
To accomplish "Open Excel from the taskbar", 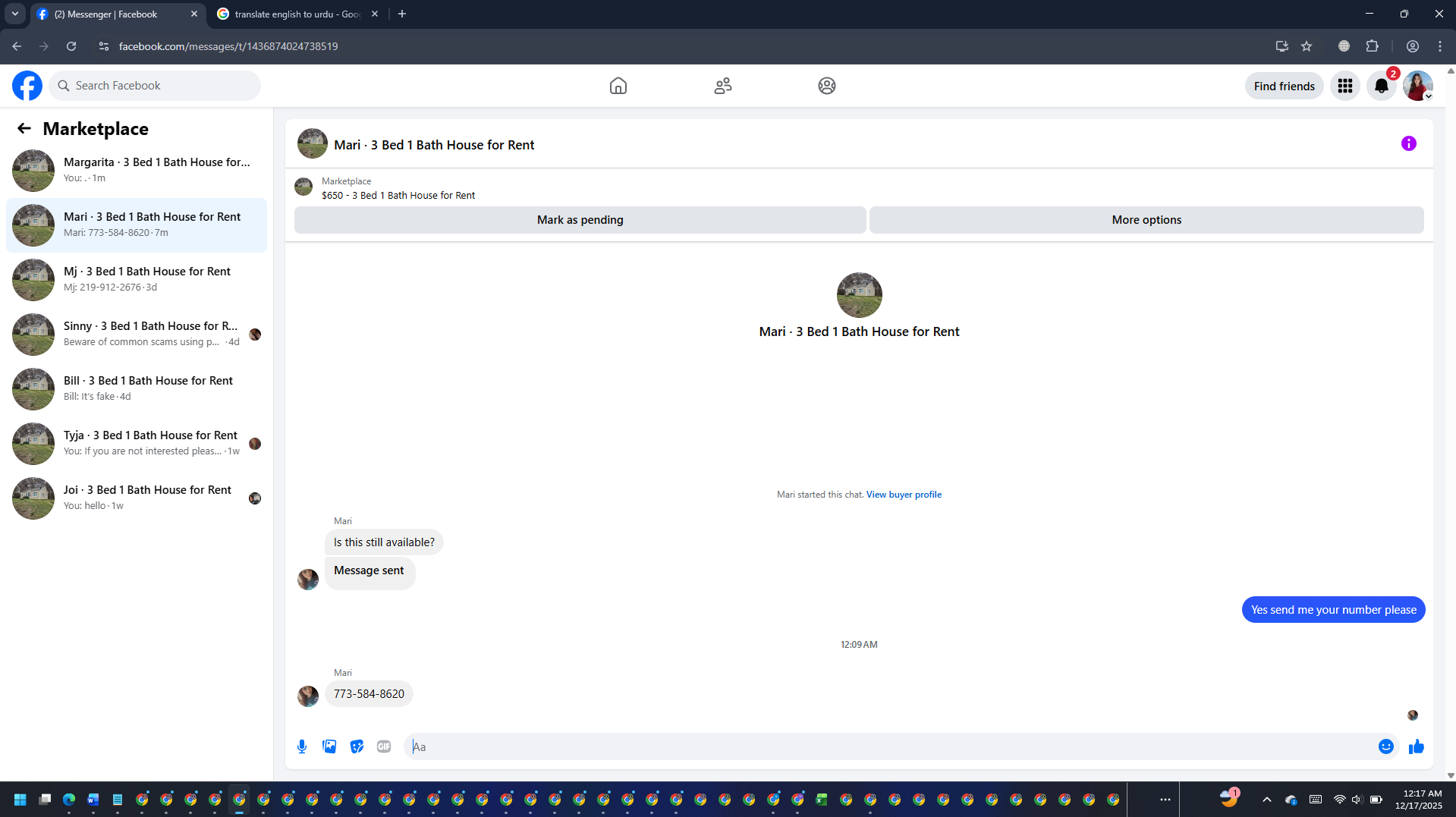I will 822,800.
